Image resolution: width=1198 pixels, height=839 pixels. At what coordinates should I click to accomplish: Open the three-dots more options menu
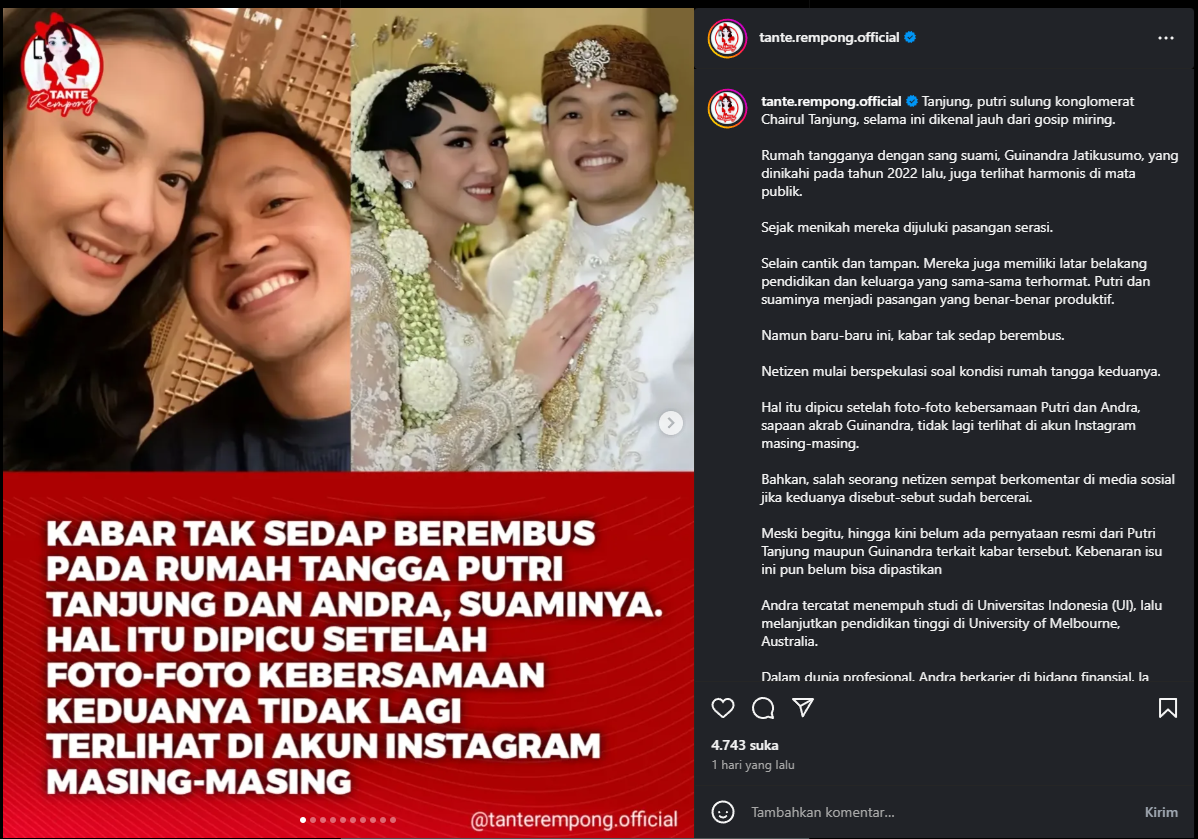point(1165,38)
